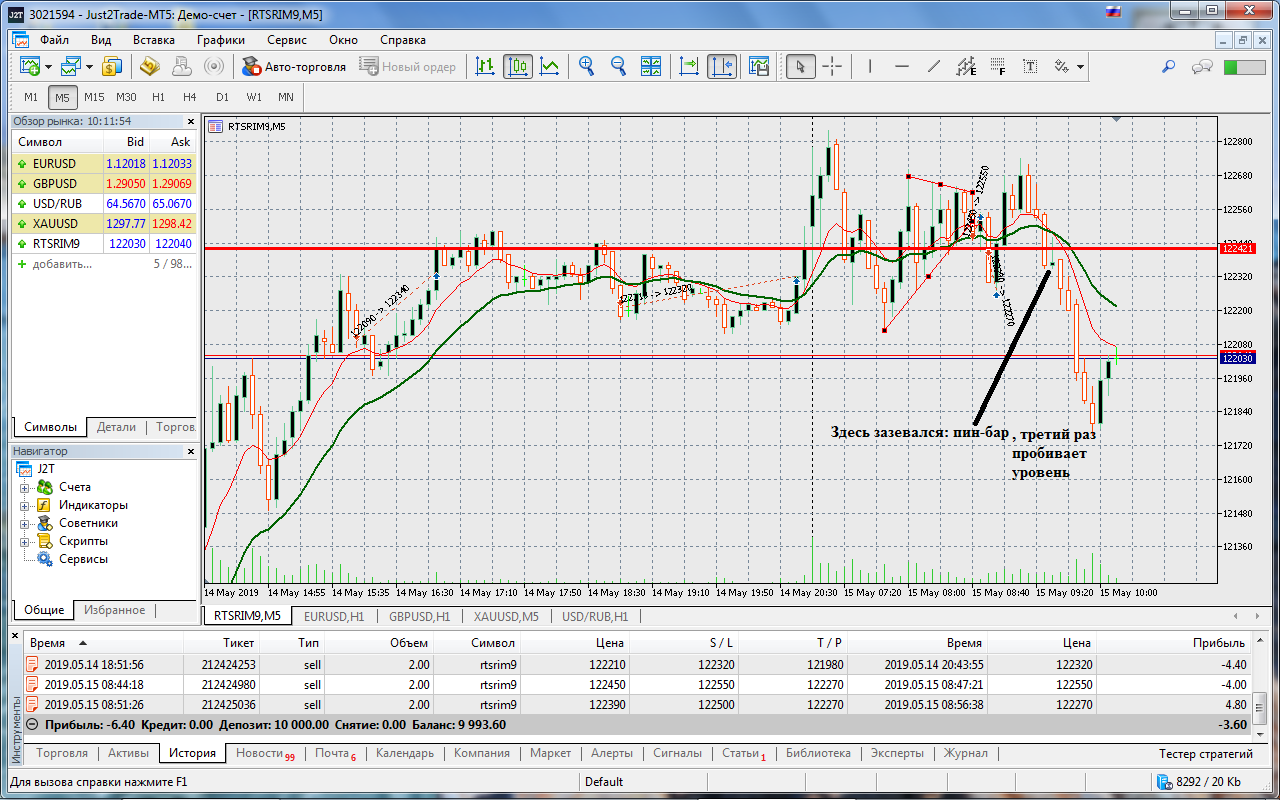Open the Детали tab in Market Watch
1280x800 pixels.
tap(116, 427)
